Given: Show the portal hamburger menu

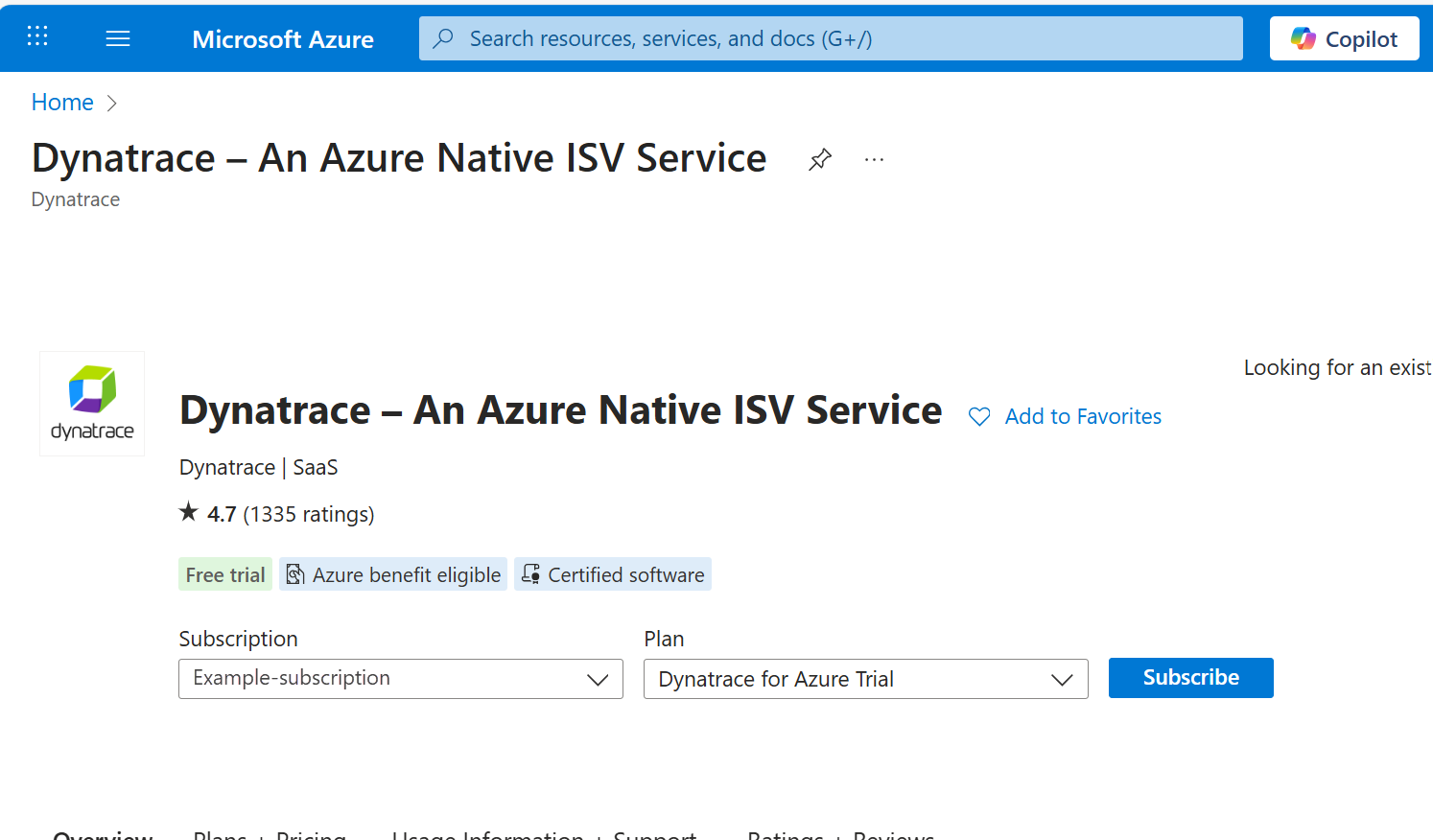Looking at the screenshot, I should click(x=118, y=38).
